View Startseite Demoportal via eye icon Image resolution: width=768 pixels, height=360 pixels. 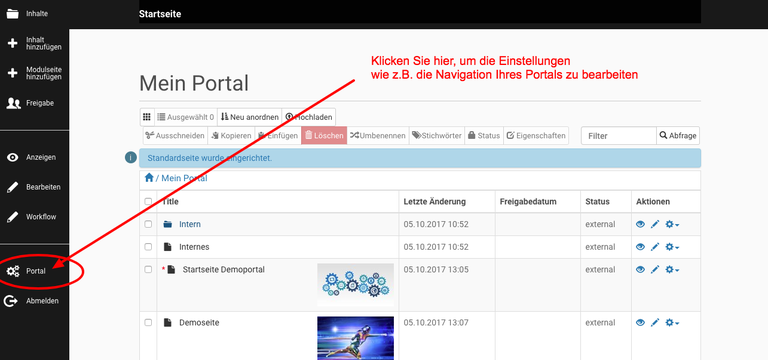click(x=640, y=269)
